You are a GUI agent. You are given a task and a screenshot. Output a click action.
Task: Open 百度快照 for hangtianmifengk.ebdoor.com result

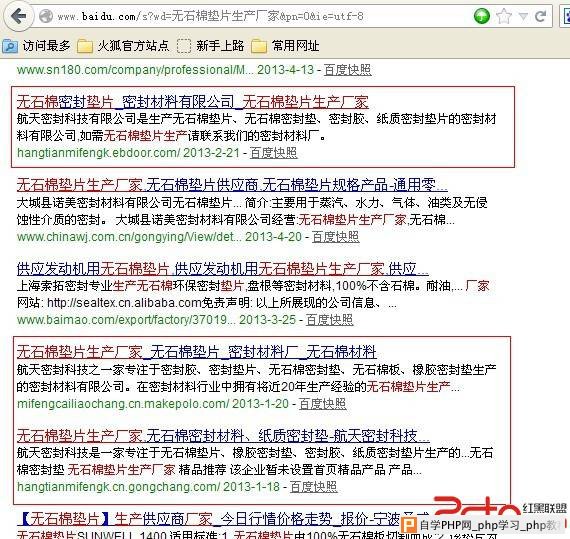pos(273,153)
